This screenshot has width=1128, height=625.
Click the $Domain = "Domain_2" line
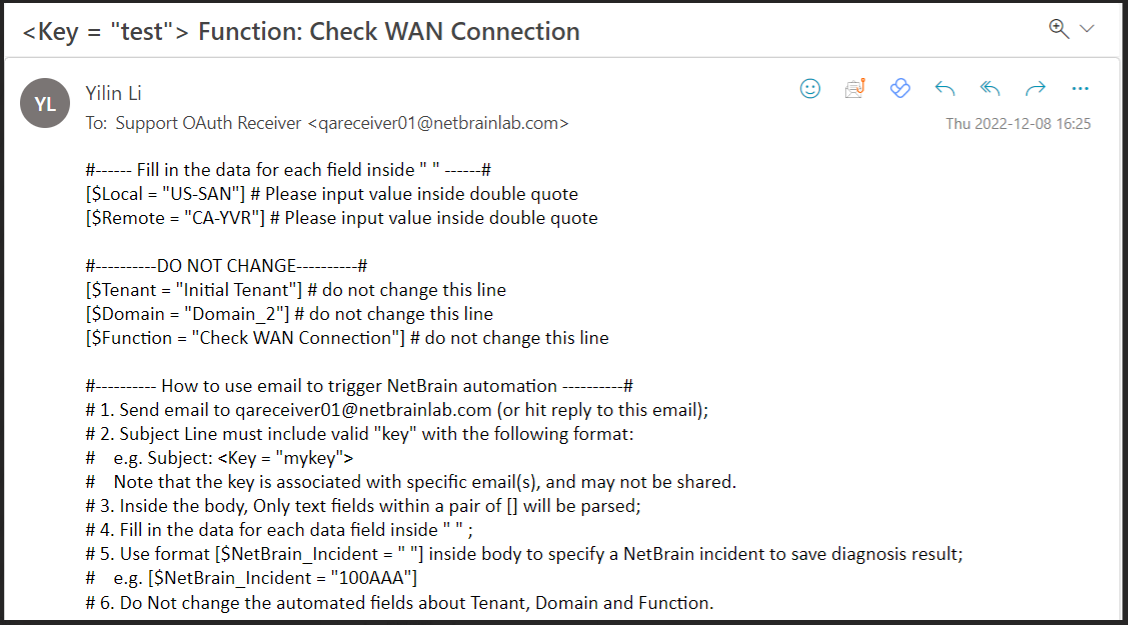coord(190,314)
